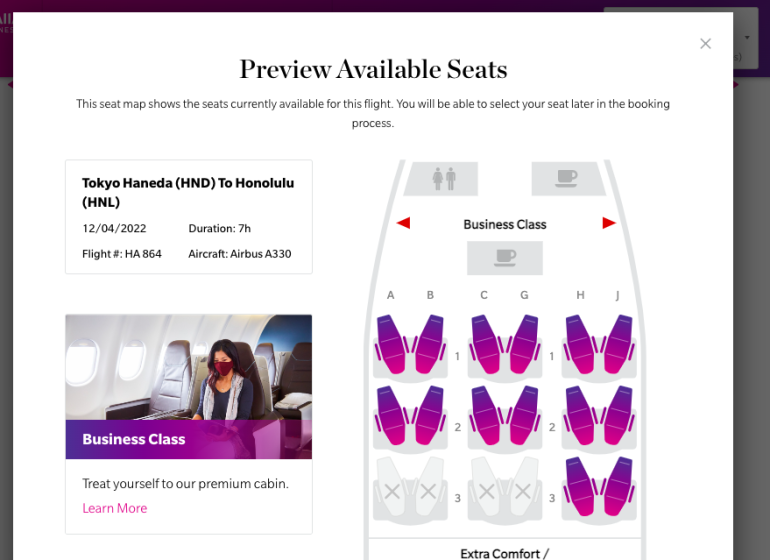Open the Learn More link
This screenshot has height=560, width=770.
coord(114,508)
